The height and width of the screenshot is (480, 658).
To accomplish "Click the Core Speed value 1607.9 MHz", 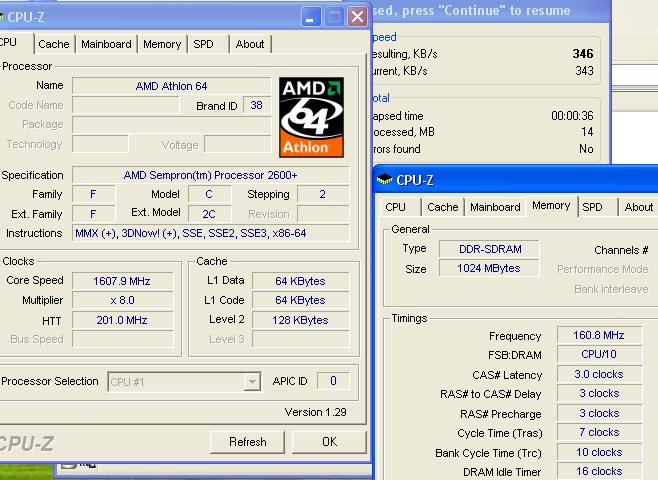I will click(122, 281).
